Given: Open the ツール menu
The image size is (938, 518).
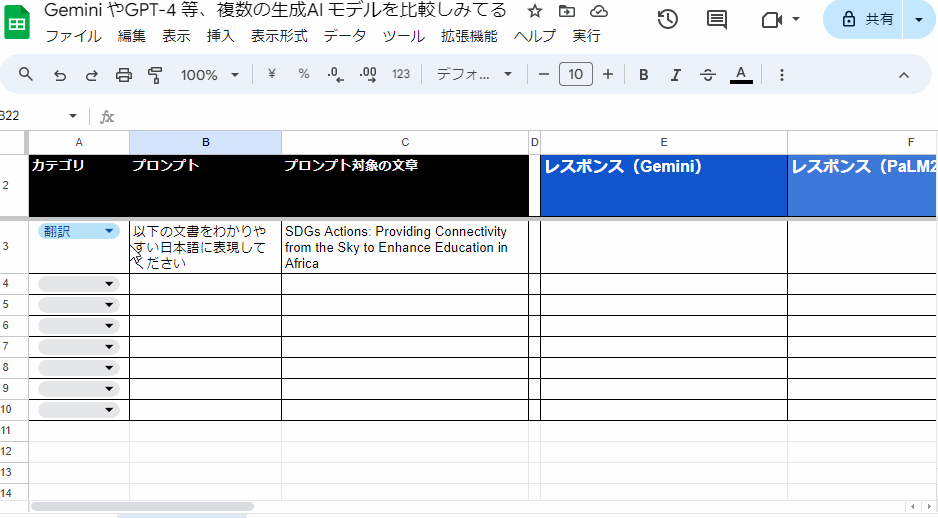Looking at the screenshot, I should (x=404, y=36).
